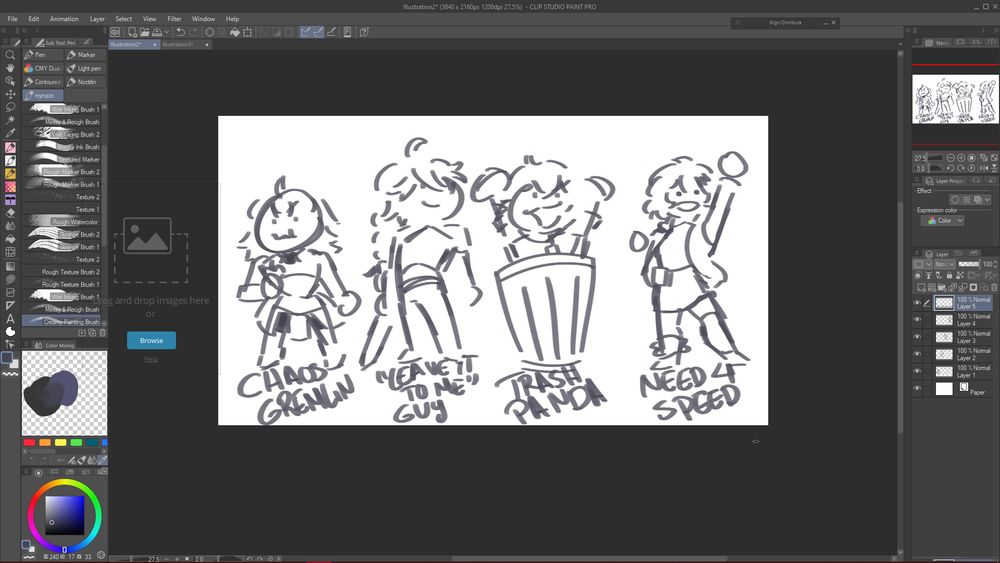Select the Fill bucket tool

coord(10,238)
